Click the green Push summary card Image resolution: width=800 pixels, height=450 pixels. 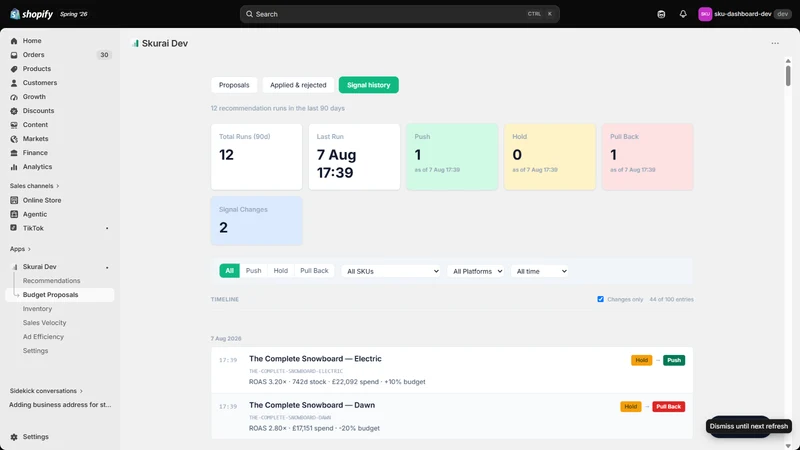click(x=452, y=157)
